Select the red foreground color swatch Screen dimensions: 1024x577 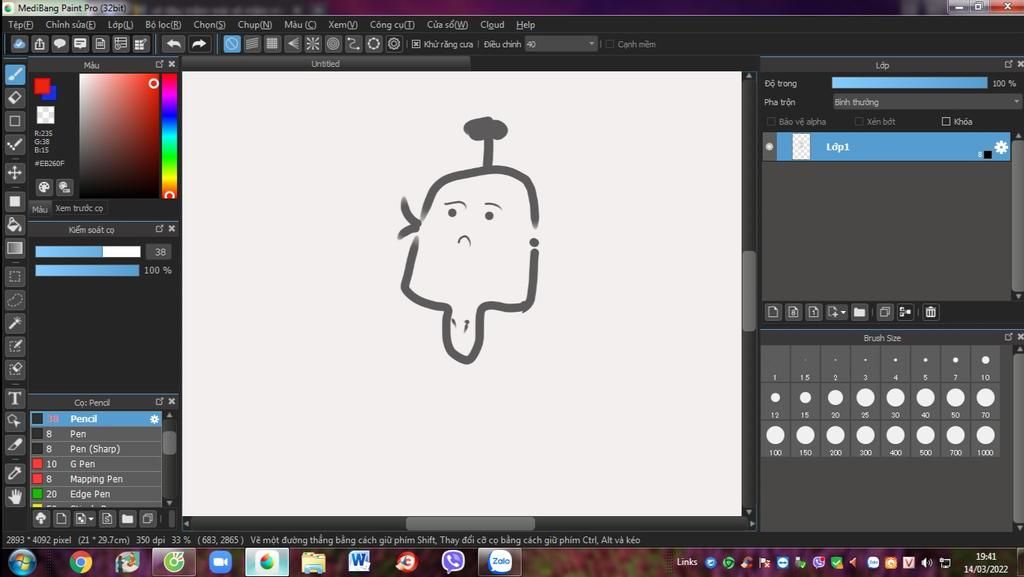click(x=42, y=86)
